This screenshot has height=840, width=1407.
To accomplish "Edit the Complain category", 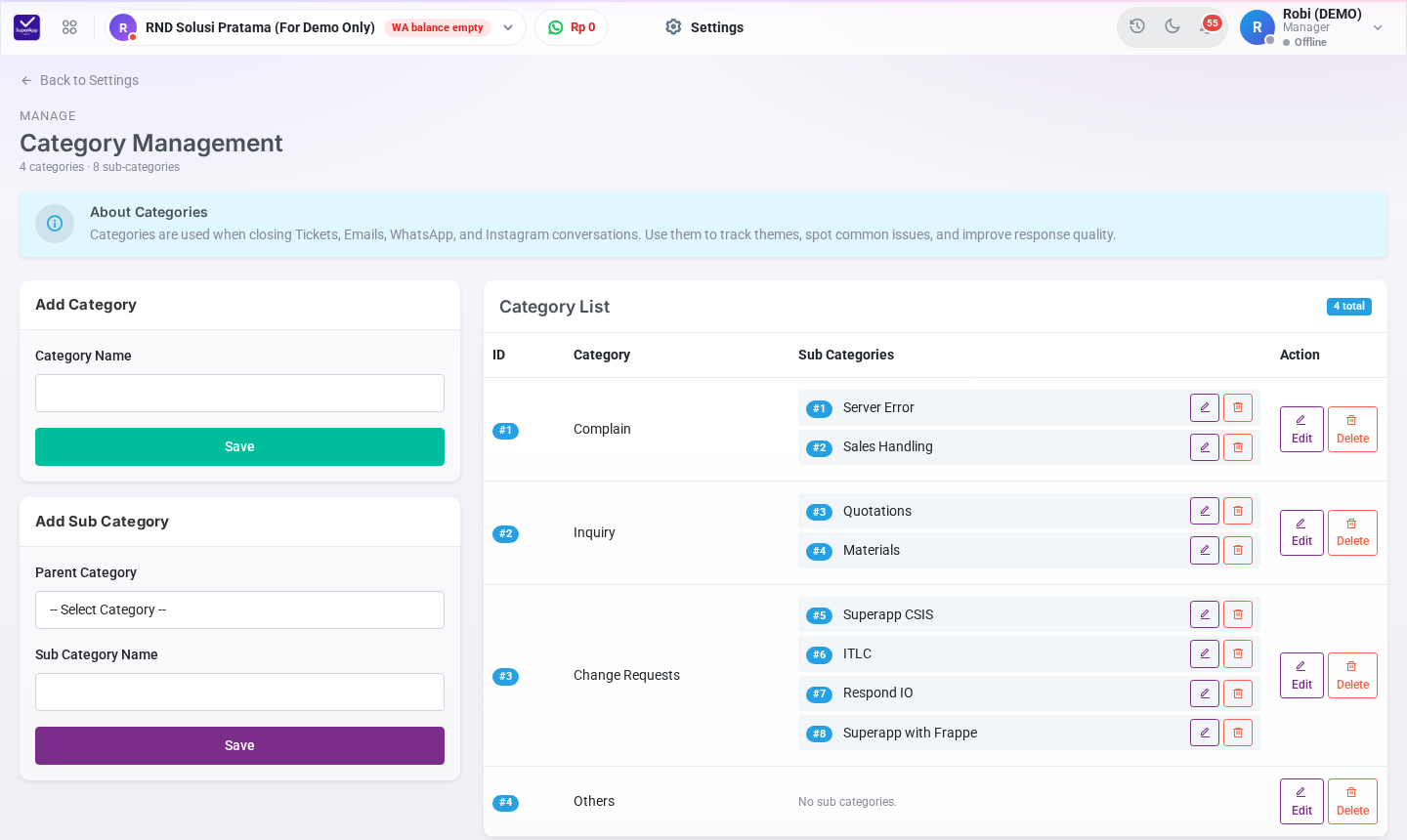I will point(1301,429).
